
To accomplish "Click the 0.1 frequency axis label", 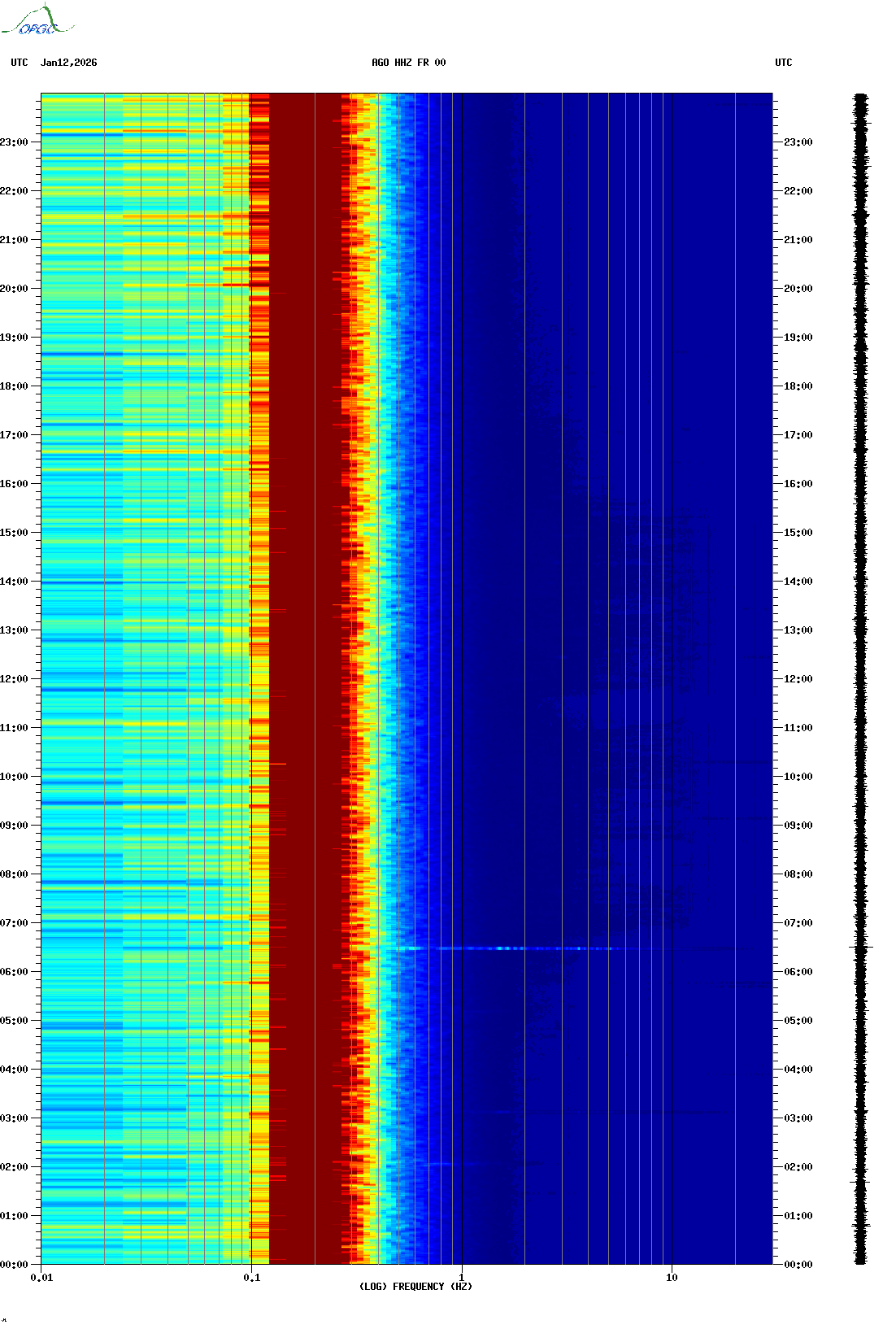I will pyautogui.click(x=252, y=1278).
